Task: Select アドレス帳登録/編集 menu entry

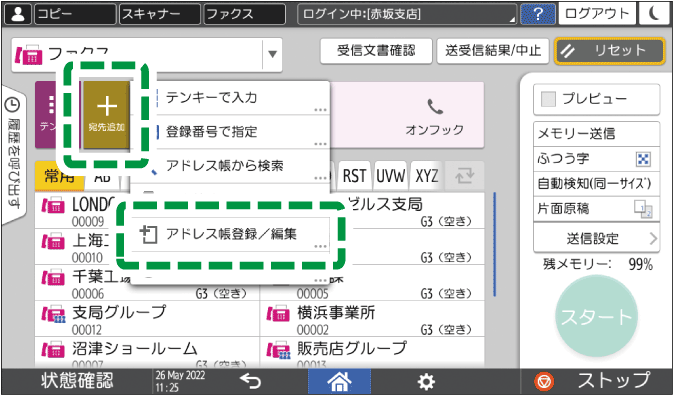Action: (230, 234)
